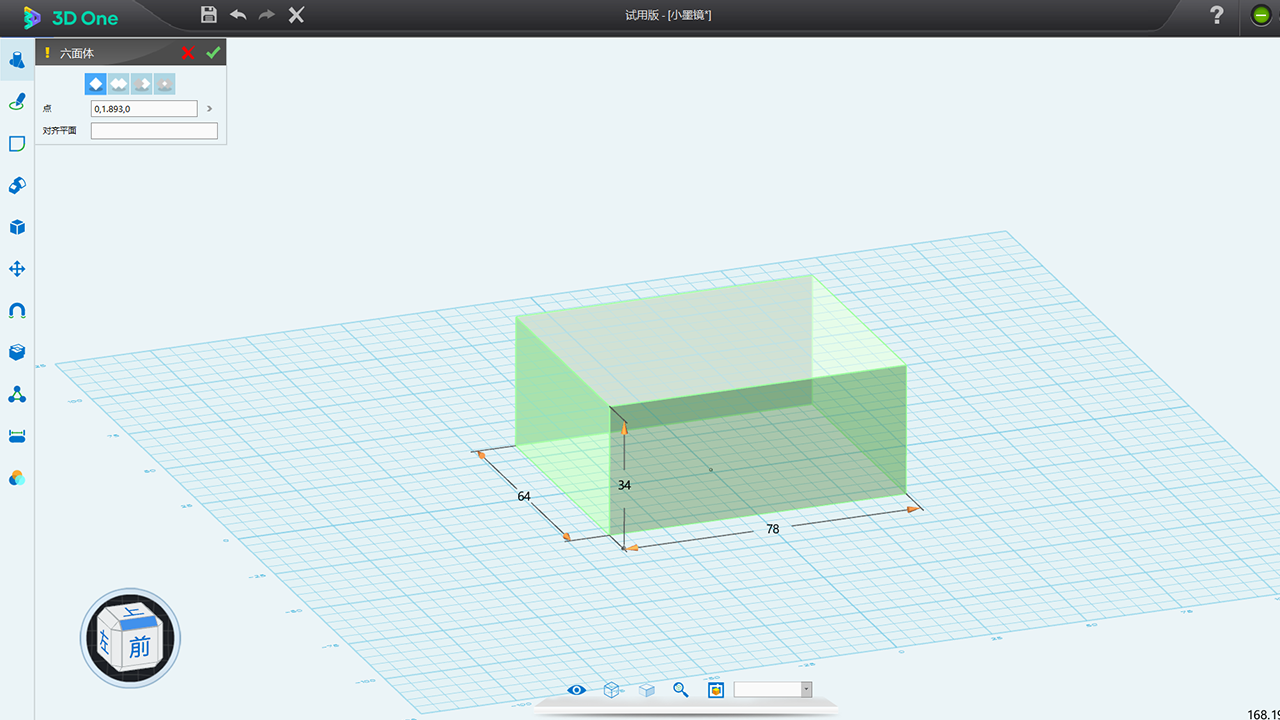Click the 对齐平面 input field

pos(154,131)
